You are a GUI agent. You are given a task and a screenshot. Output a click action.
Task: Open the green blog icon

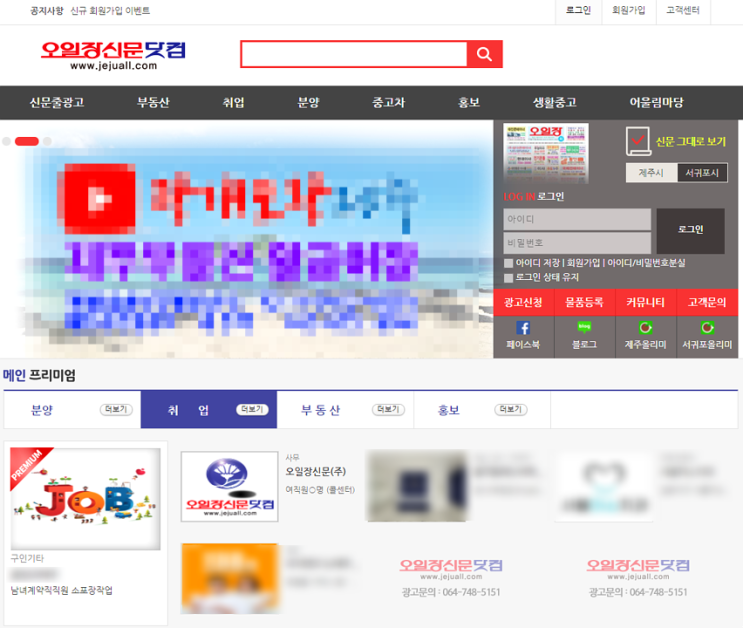(584, 328)
